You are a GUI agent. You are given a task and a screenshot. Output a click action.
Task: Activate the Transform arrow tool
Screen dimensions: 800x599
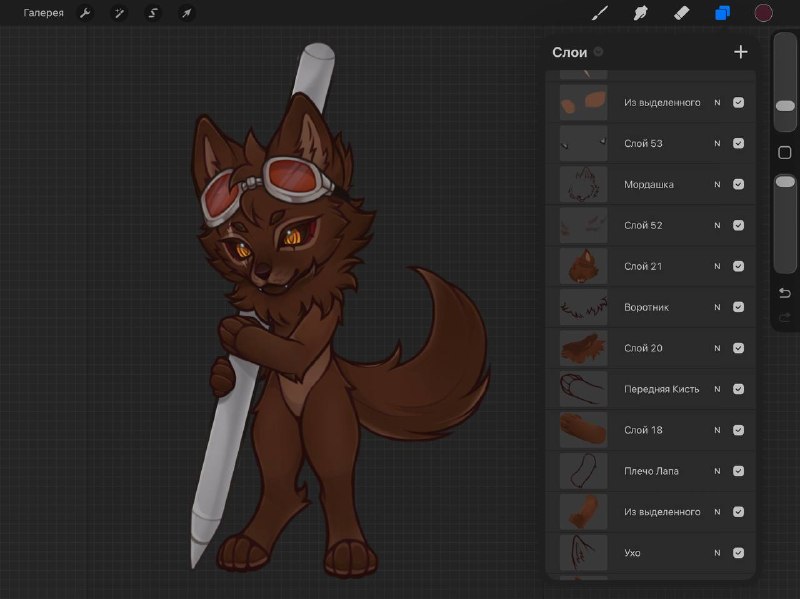[186, 13]
